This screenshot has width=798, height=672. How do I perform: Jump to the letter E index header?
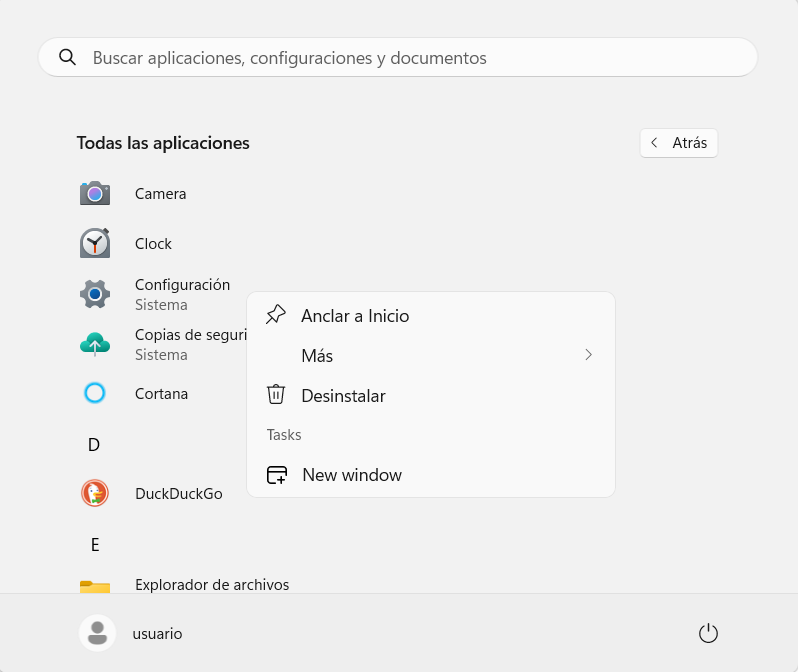tap(95, 545)
